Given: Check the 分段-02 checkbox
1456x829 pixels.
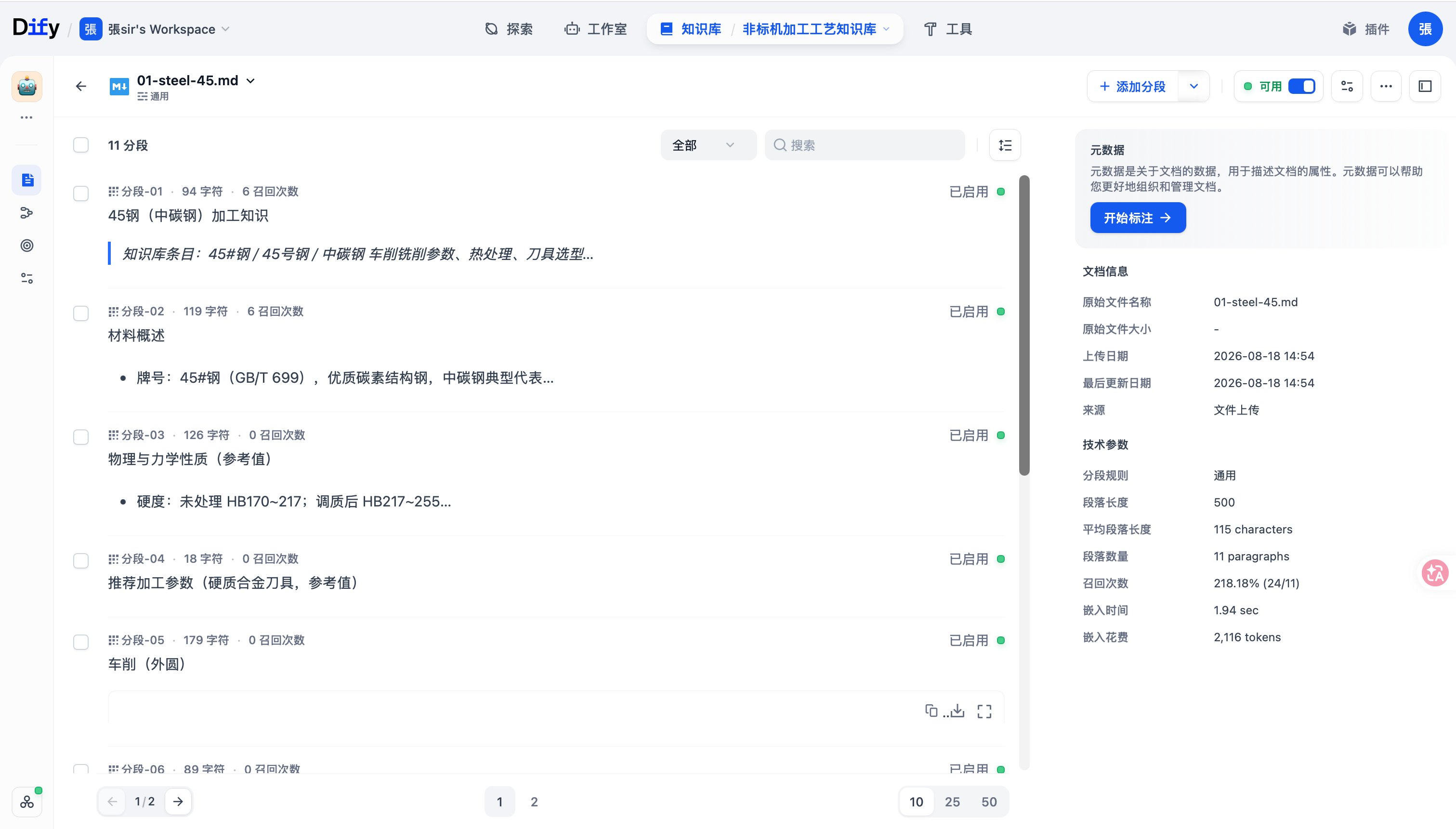Looking at the screenshot, I should [81, 314].
